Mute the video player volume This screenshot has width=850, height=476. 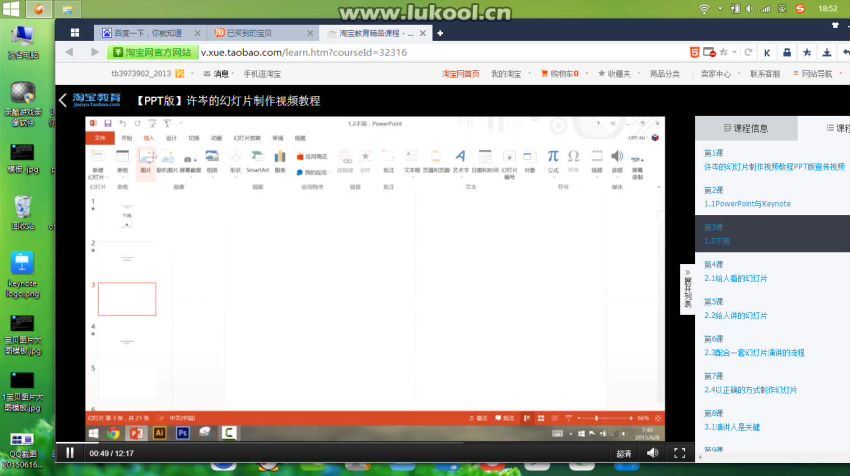pos(652,453)
